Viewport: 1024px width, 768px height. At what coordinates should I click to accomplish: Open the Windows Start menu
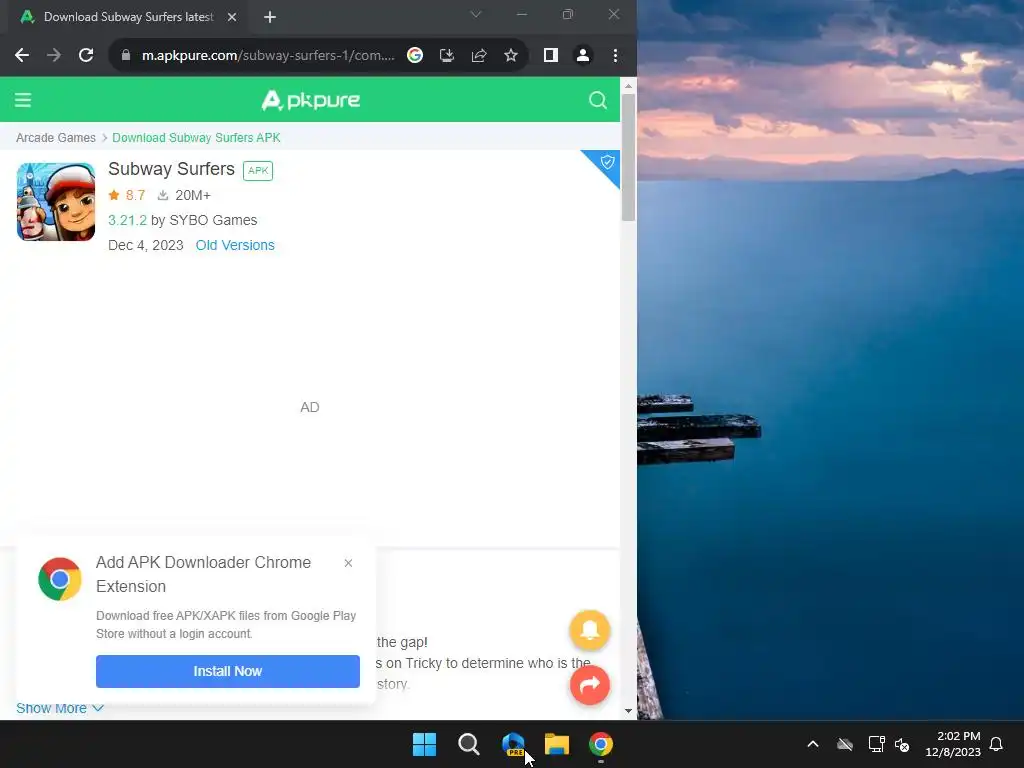[424, 744]
